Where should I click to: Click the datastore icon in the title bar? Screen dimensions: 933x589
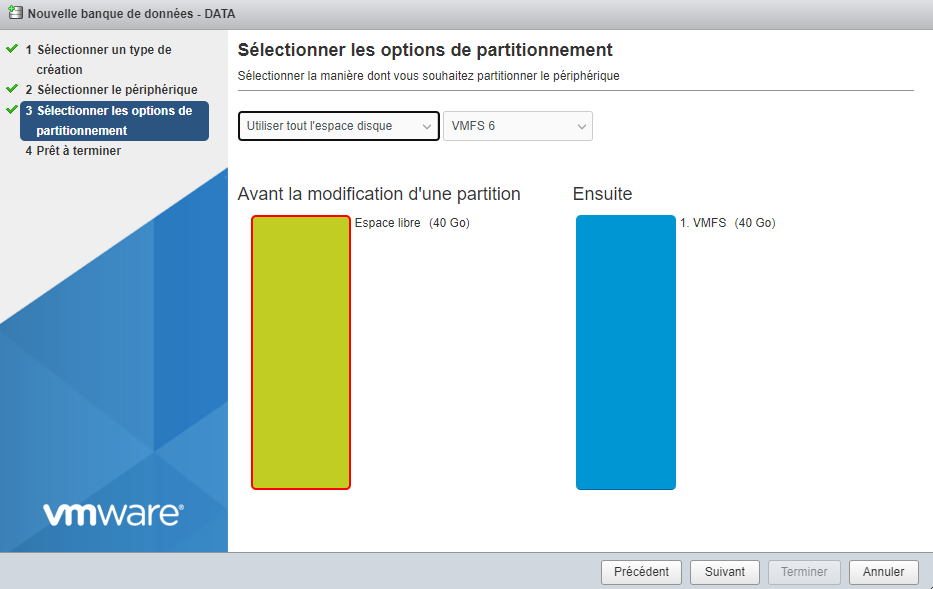(x=15, y=14)
